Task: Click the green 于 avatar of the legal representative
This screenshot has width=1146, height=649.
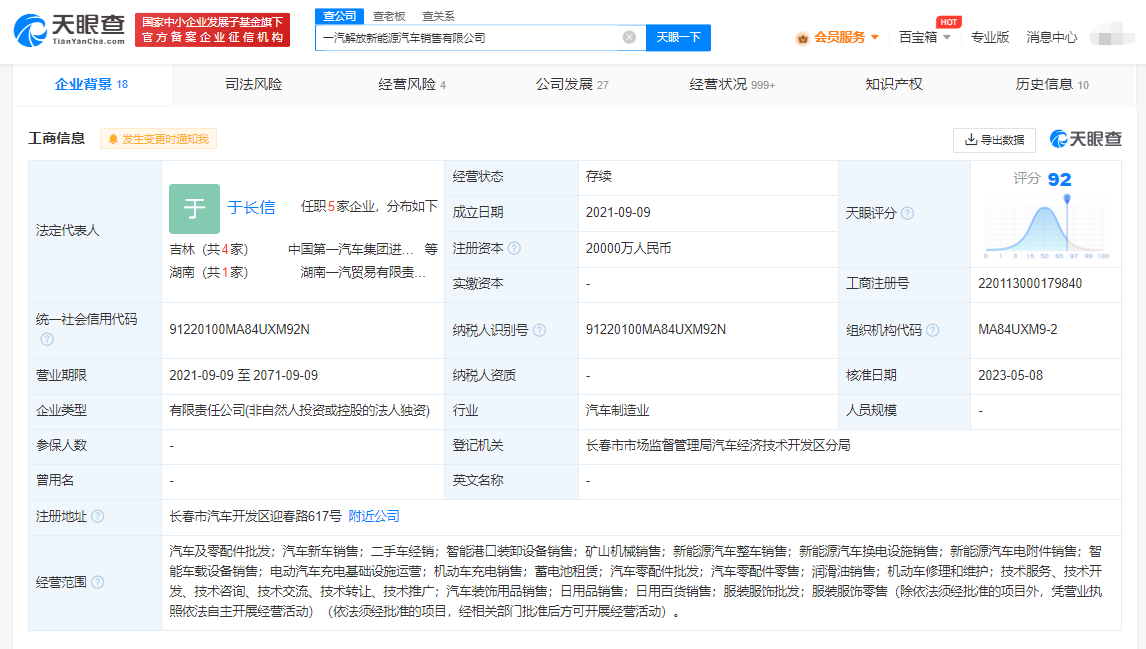Action: pos(194,209)
